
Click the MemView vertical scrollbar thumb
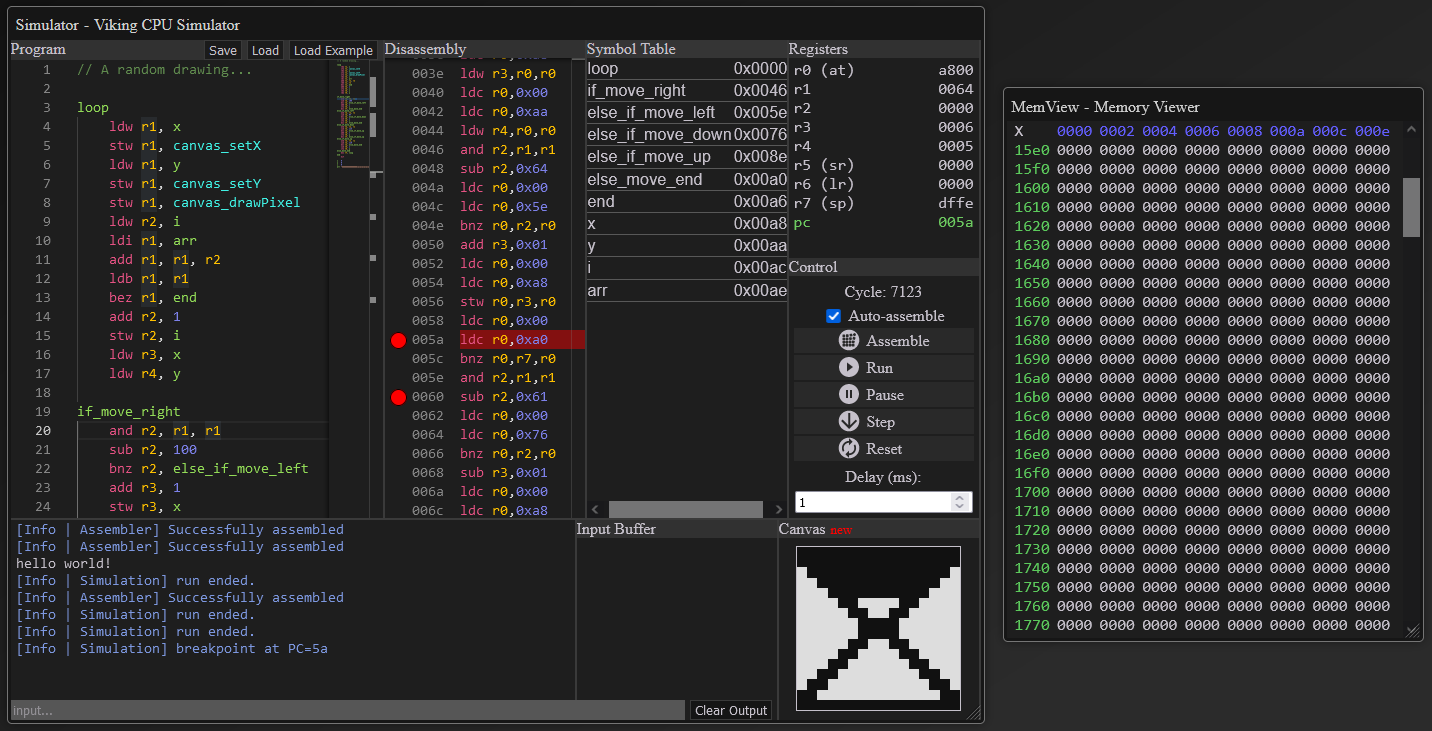pos(1411,207)
